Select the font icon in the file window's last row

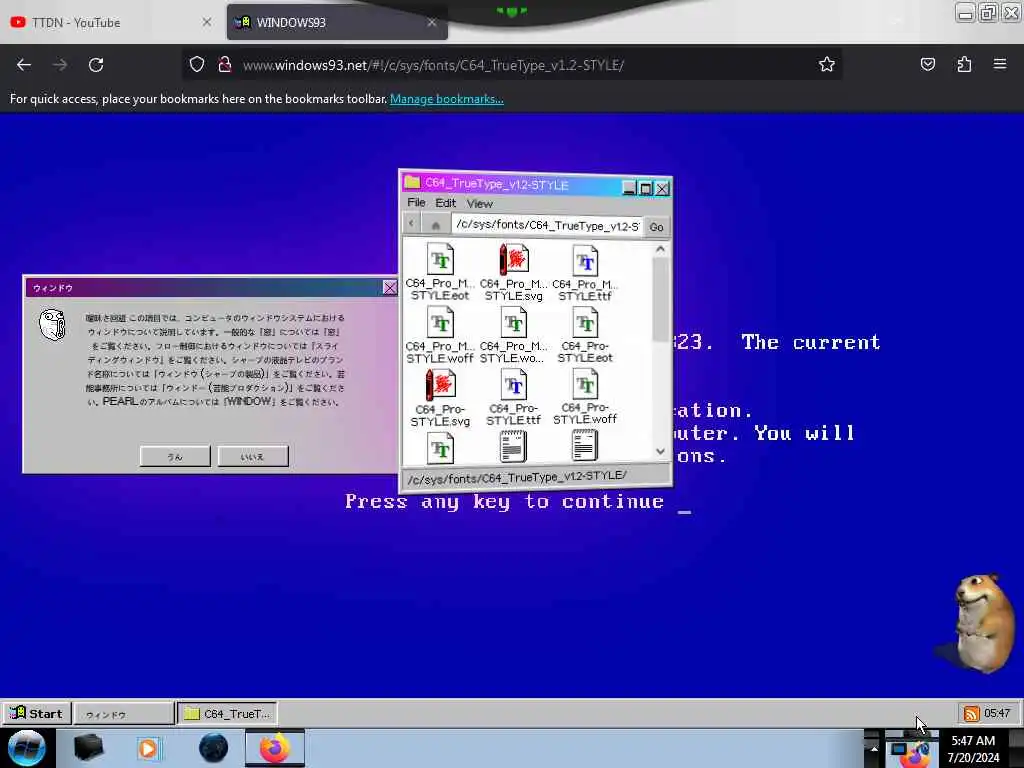[441, 447]
